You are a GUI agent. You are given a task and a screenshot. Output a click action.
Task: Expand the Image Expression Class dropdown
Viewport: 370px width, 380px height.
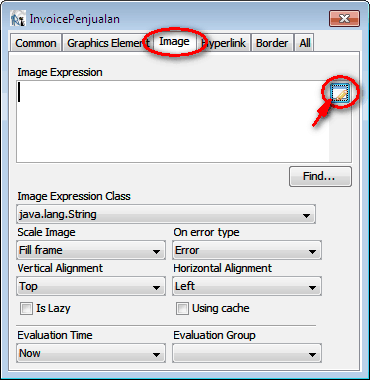(166, 214)
